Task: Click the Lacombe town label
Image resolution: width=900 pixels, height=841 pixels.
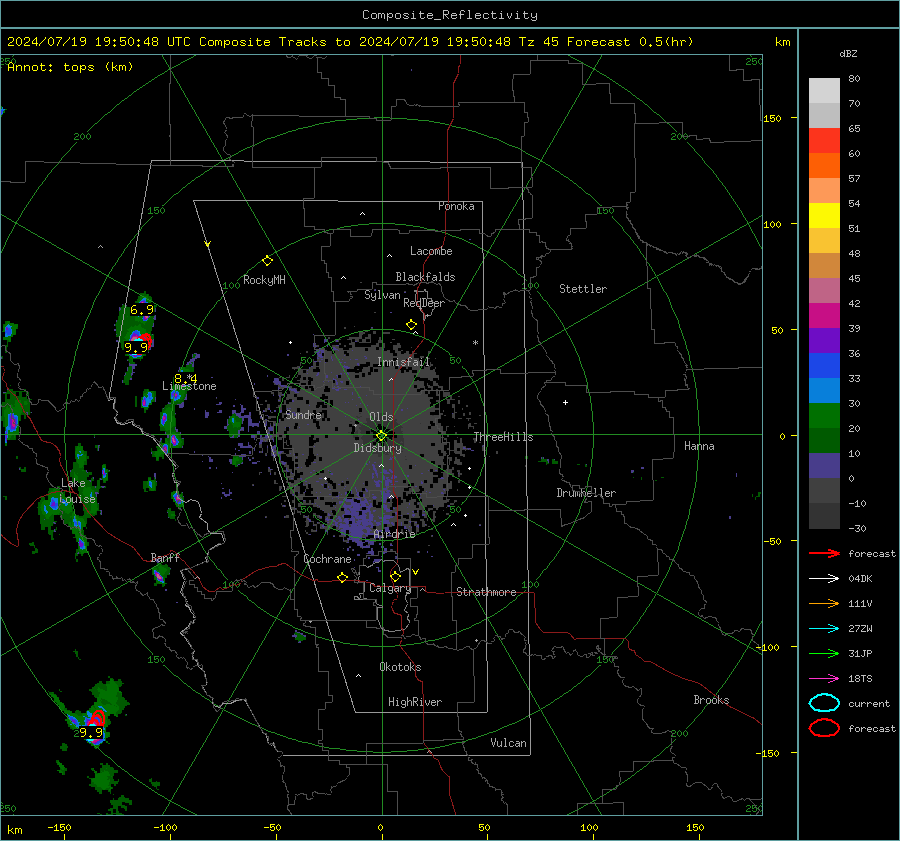Action: point(431,251)
